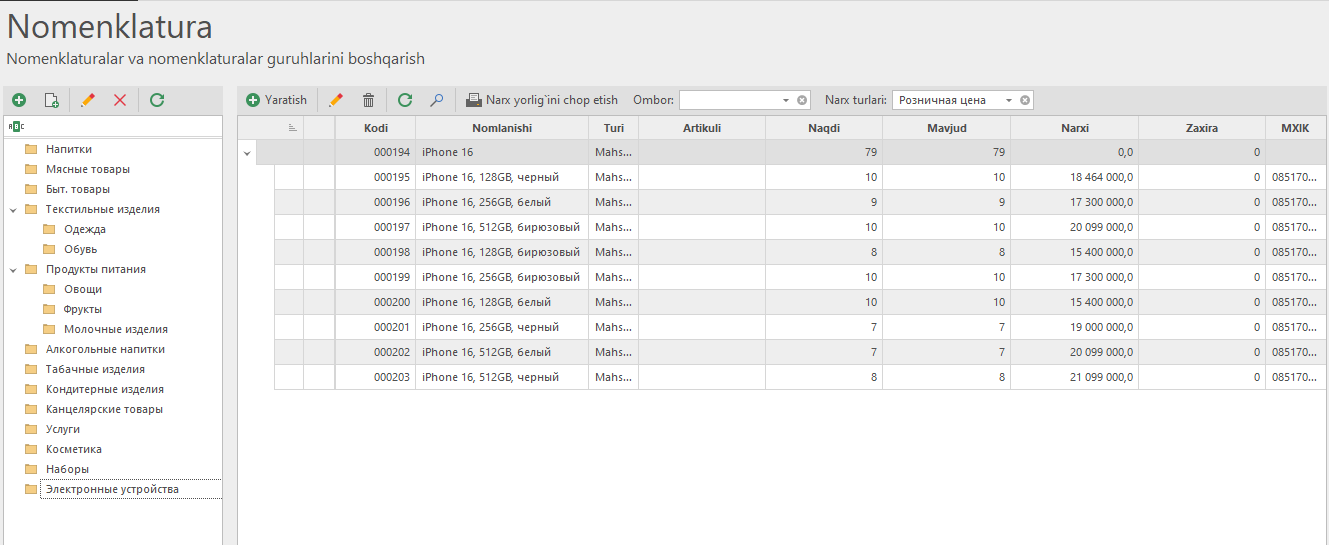
Task: Click the Yaratish create button
Action: [277, 100]
